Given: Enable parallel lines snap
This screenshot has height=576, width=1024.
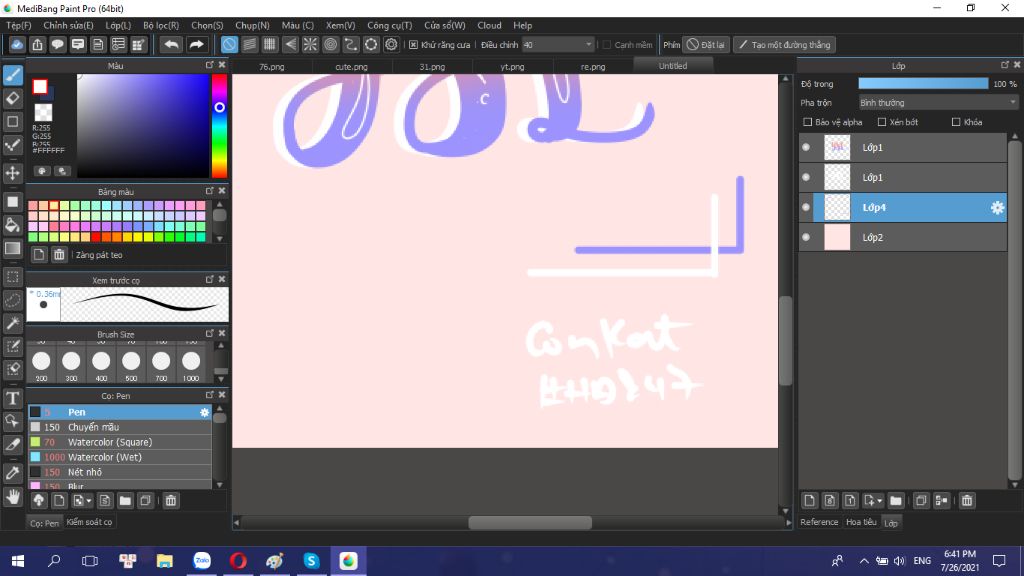Looking at the screenshot, I should pos(249,44).
